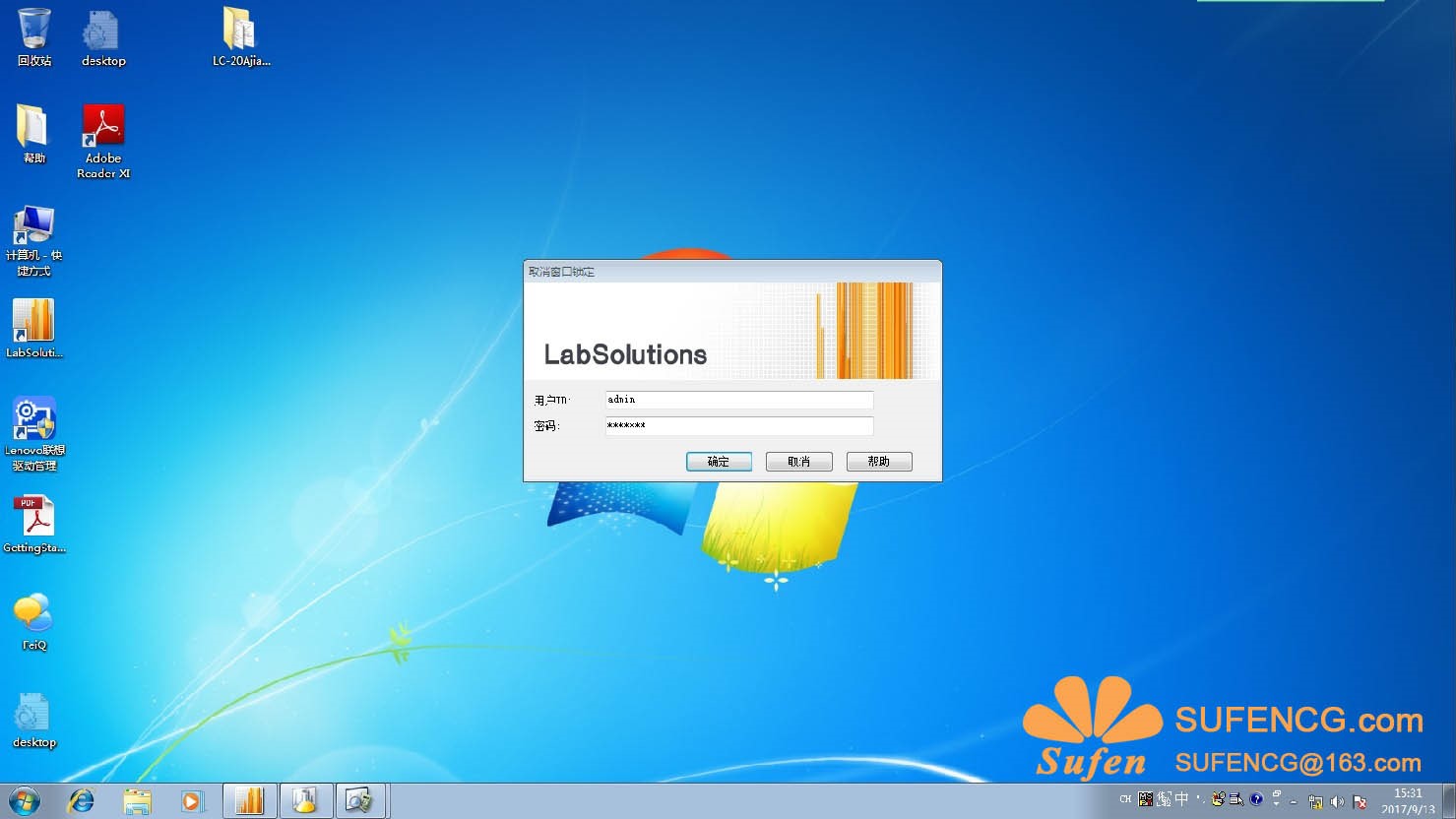Launch Internet Explorer from taskbar
Viewport: 1456px width, 819px height.
[81, 801]
